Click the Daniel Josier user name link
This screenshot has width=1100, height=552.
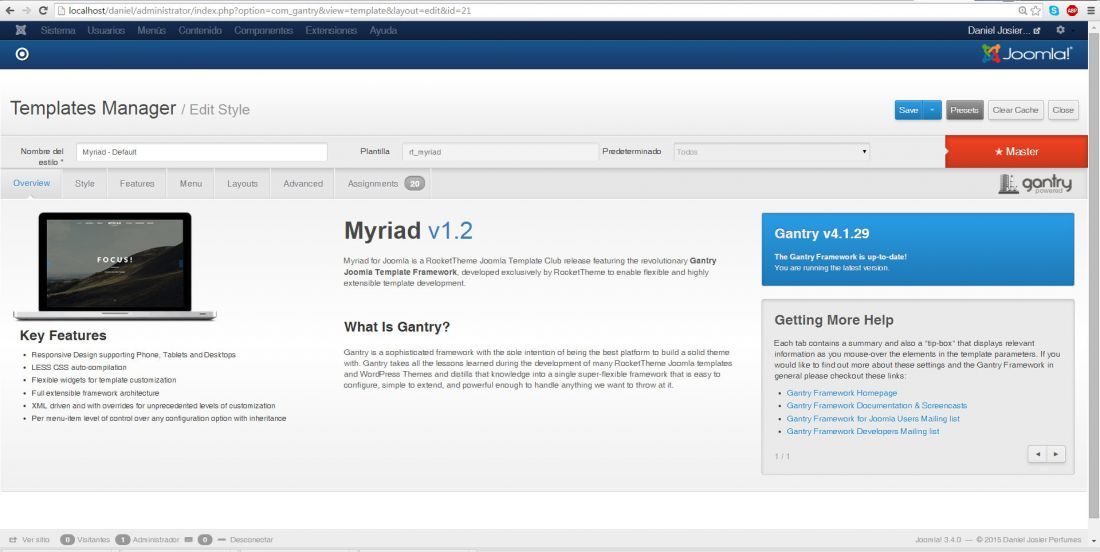coord(999,31)
